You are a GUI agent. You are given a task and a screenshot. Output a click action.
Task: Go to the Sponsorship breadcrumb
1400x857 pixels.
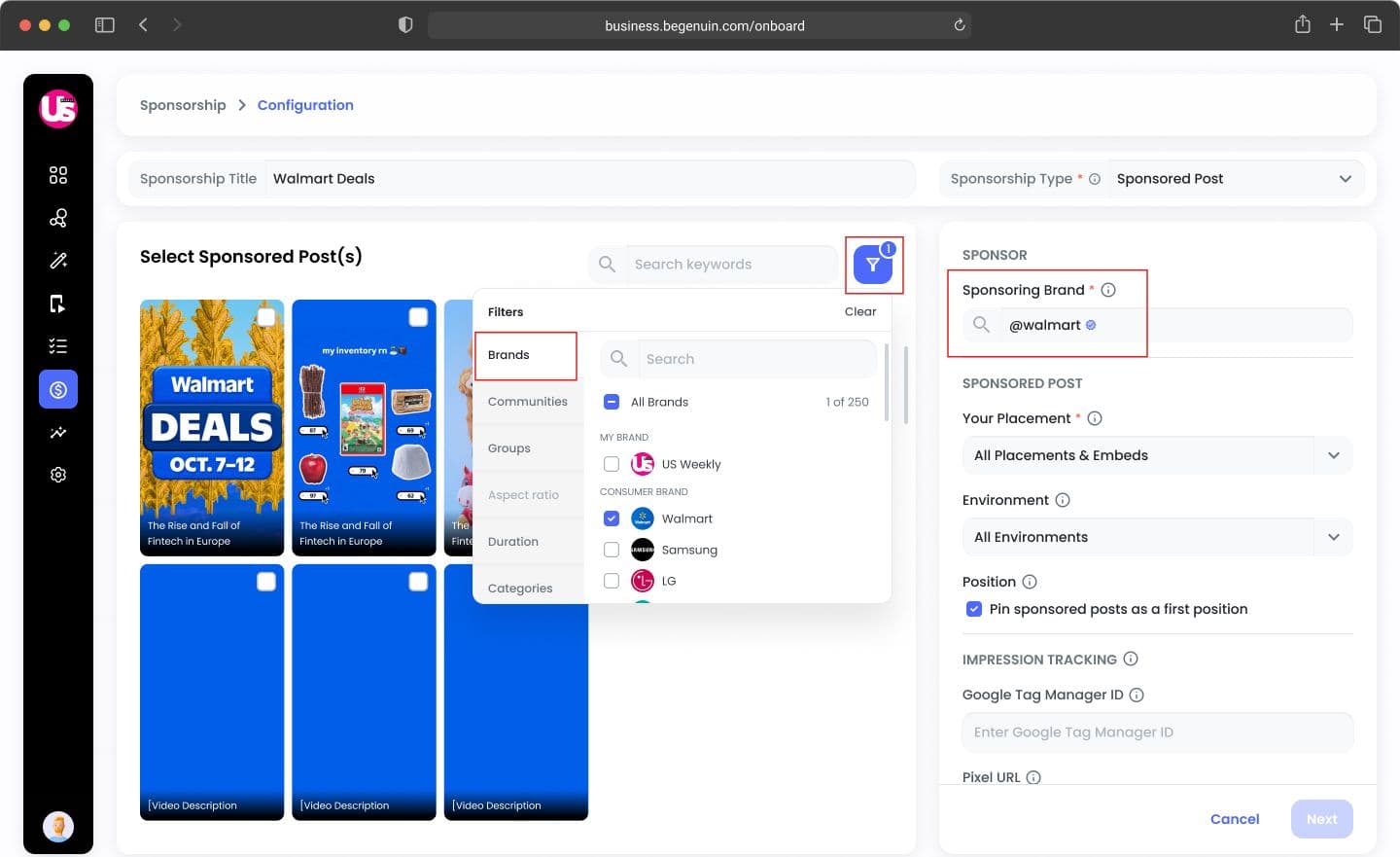pyautogui.click(x=183, y=105)
